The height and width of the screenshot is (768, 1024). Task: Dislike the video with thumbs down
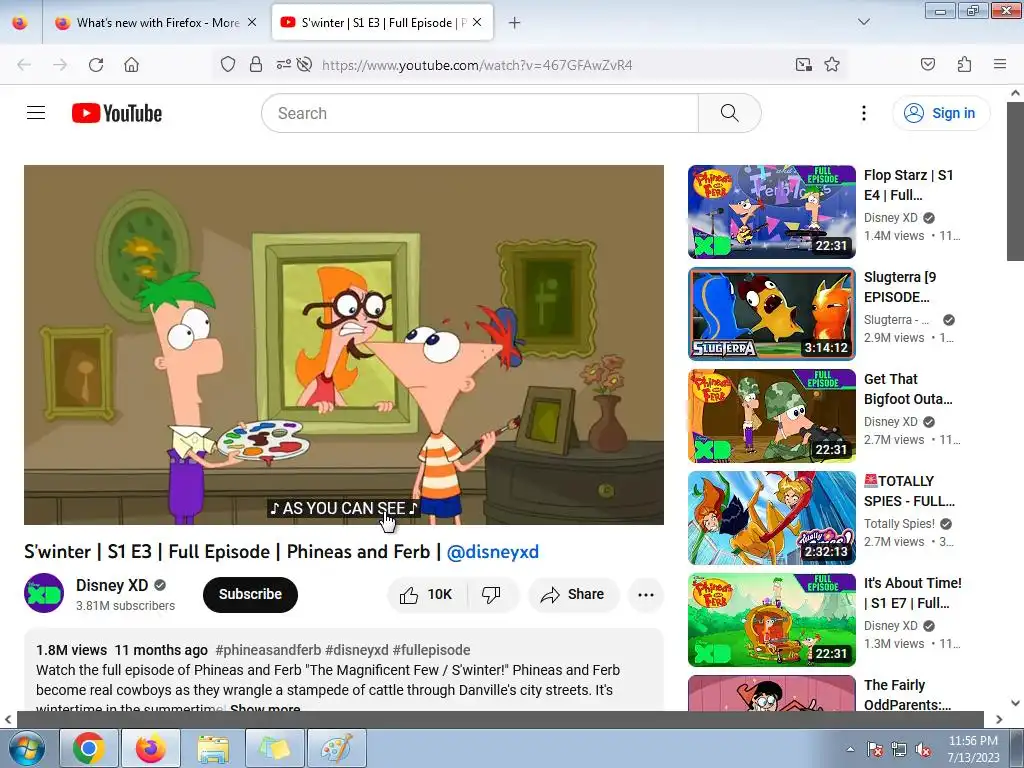(x=491, y=594)
